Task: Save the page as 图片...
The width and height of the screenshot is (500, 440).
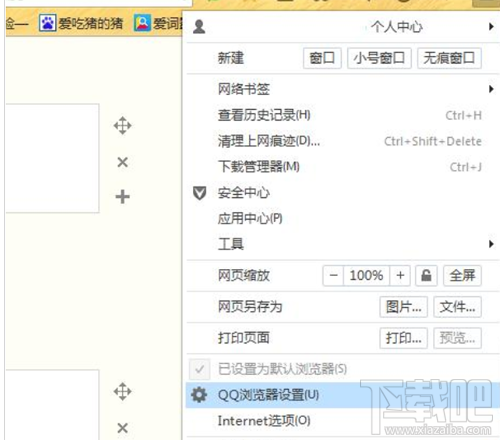Action: click(403, 307)
